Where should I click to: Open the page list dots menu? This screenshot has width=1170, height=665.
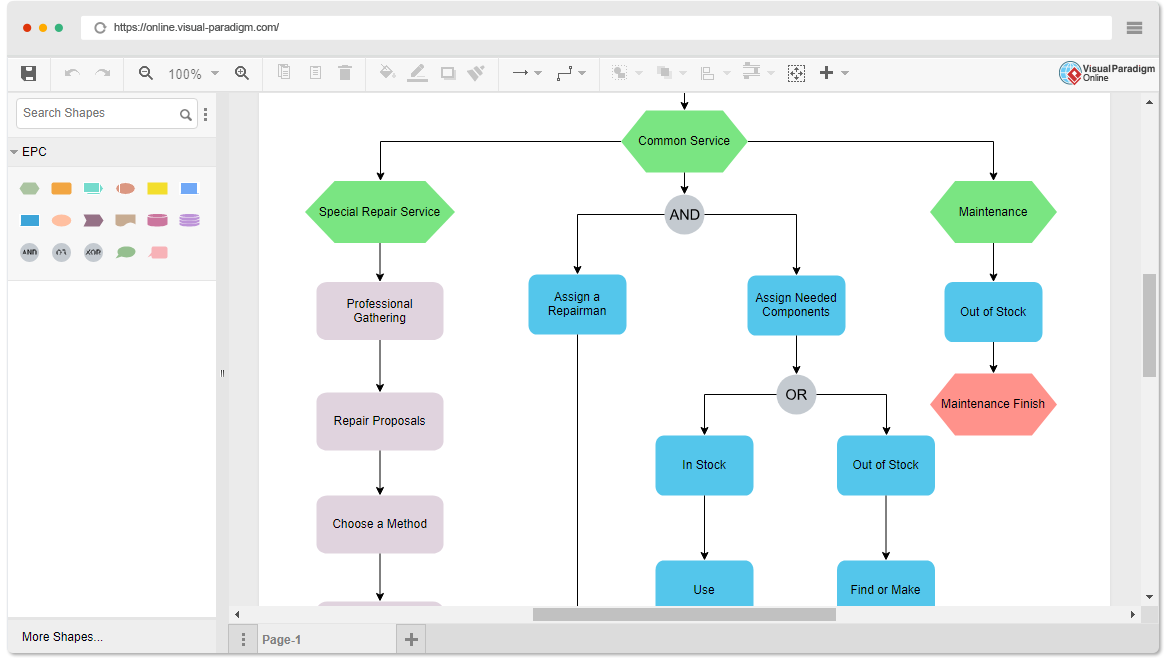(x=243, y=640)
